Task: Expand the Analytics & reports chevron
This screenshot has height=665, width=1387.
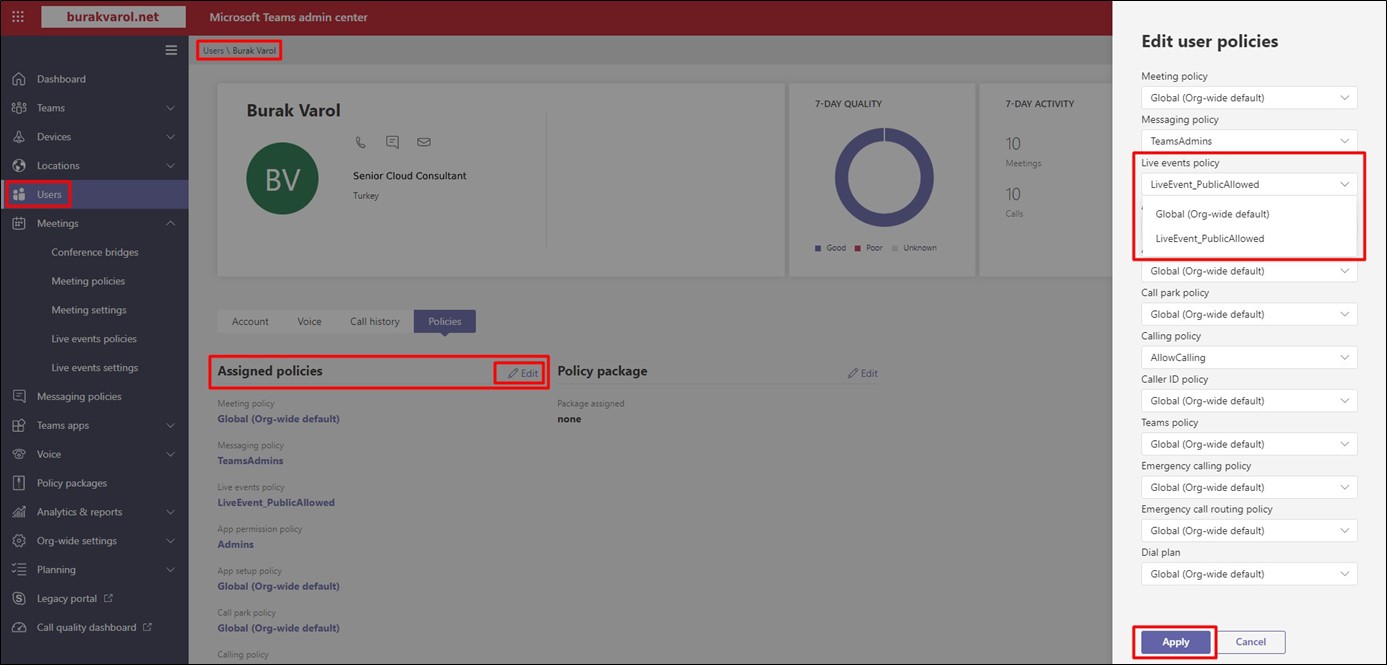Action: point(170,512)
